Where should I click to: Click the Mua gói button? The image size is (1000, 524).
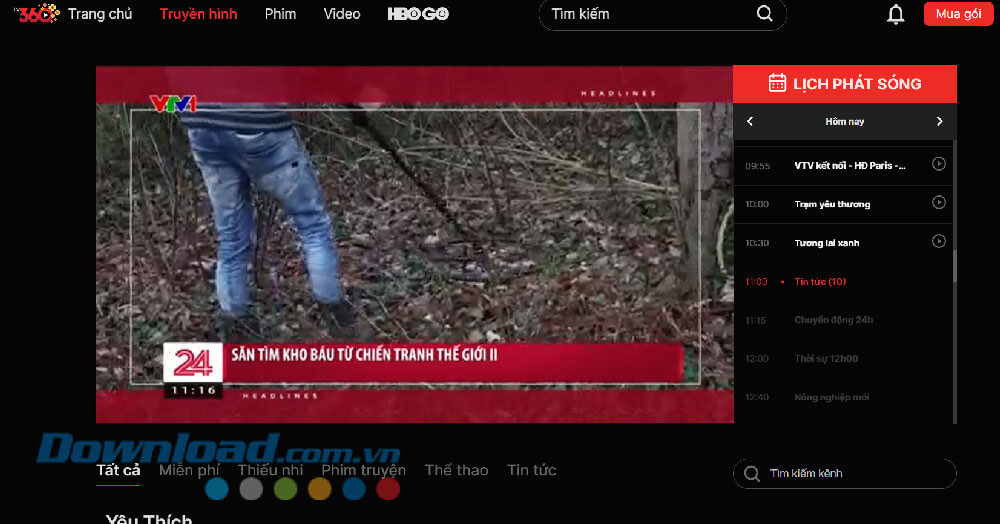pos(958,14)
